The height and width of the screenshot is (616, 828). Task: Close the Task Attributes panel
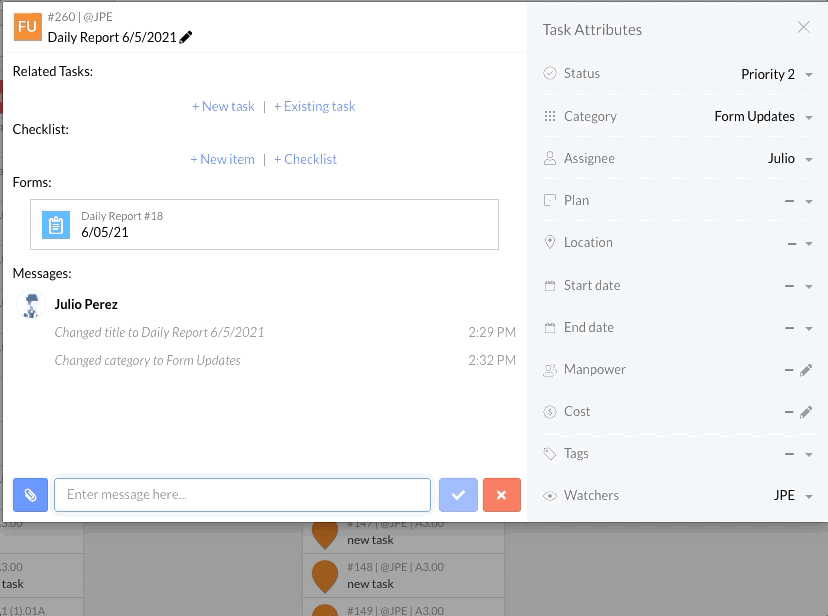804,28
